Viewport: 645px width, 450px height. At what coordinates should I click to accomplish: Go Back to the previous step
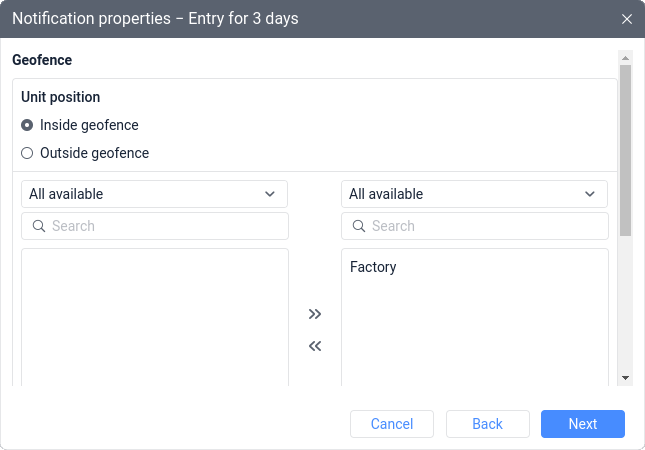point(487,424)
